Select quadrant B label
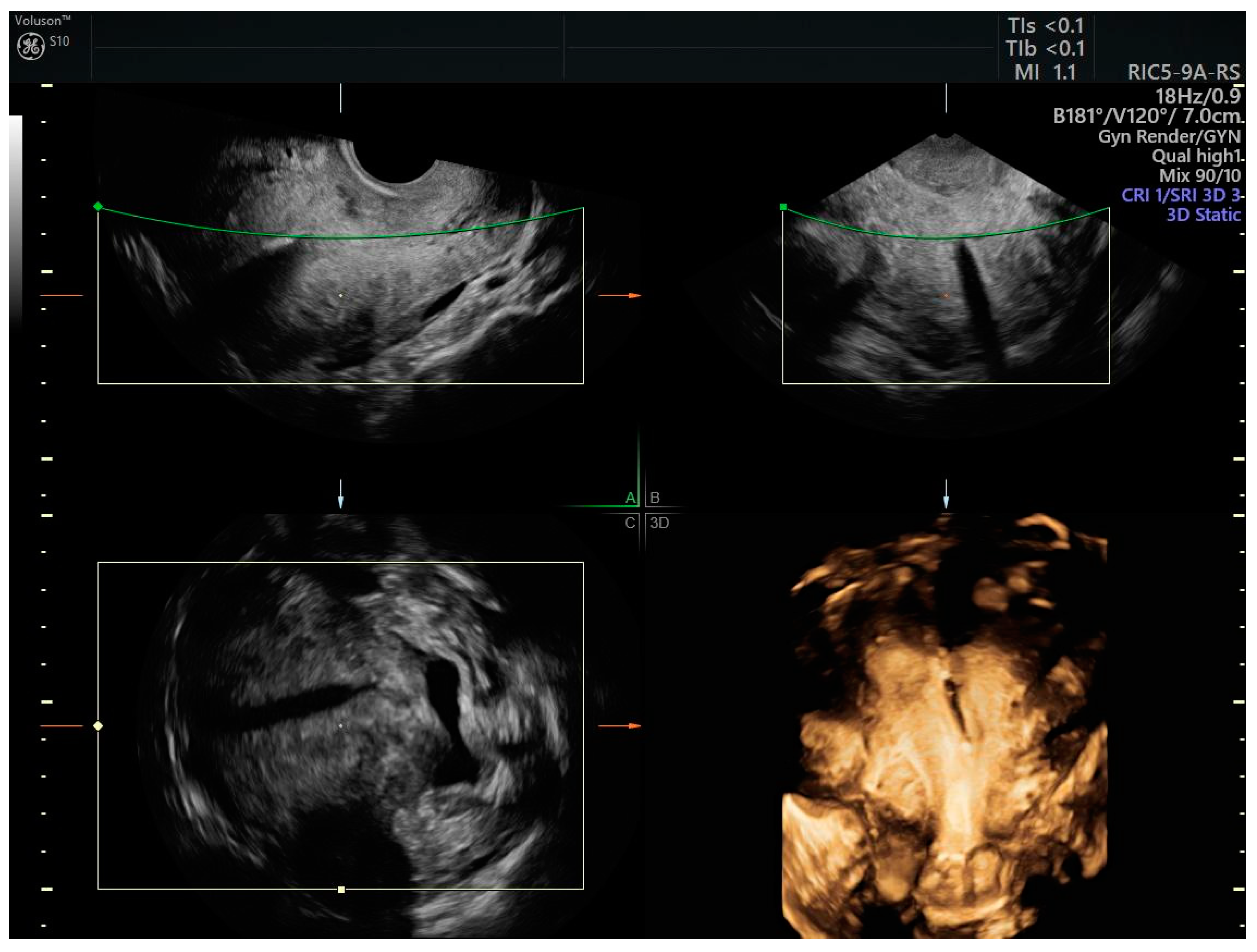 click(655, 498)
